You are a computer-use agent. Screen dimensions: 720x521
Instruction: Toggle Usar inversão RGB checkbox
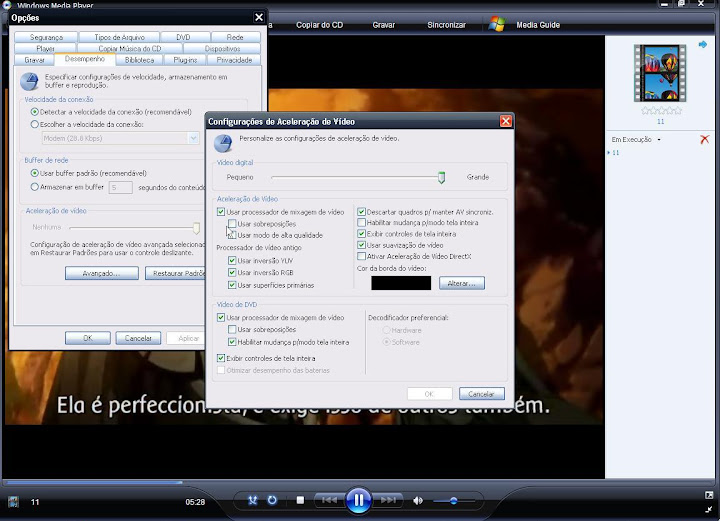click(232, 272)
